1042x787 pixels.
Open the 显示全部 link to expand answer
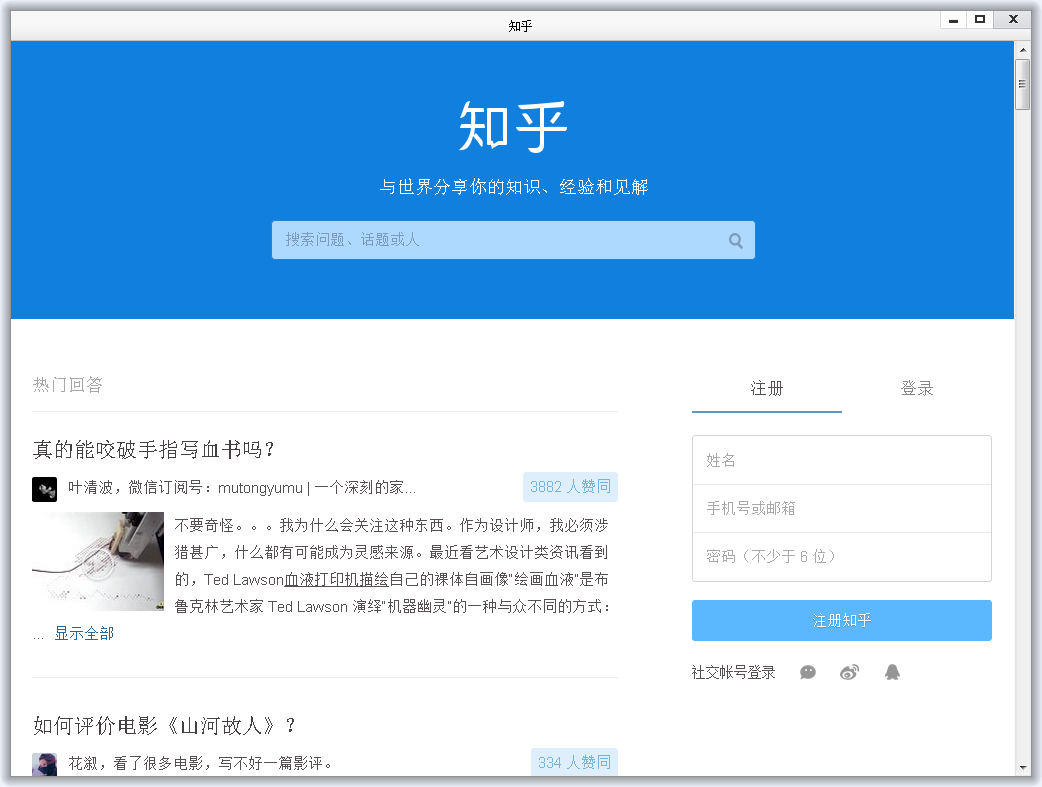(x=84, y=633)
